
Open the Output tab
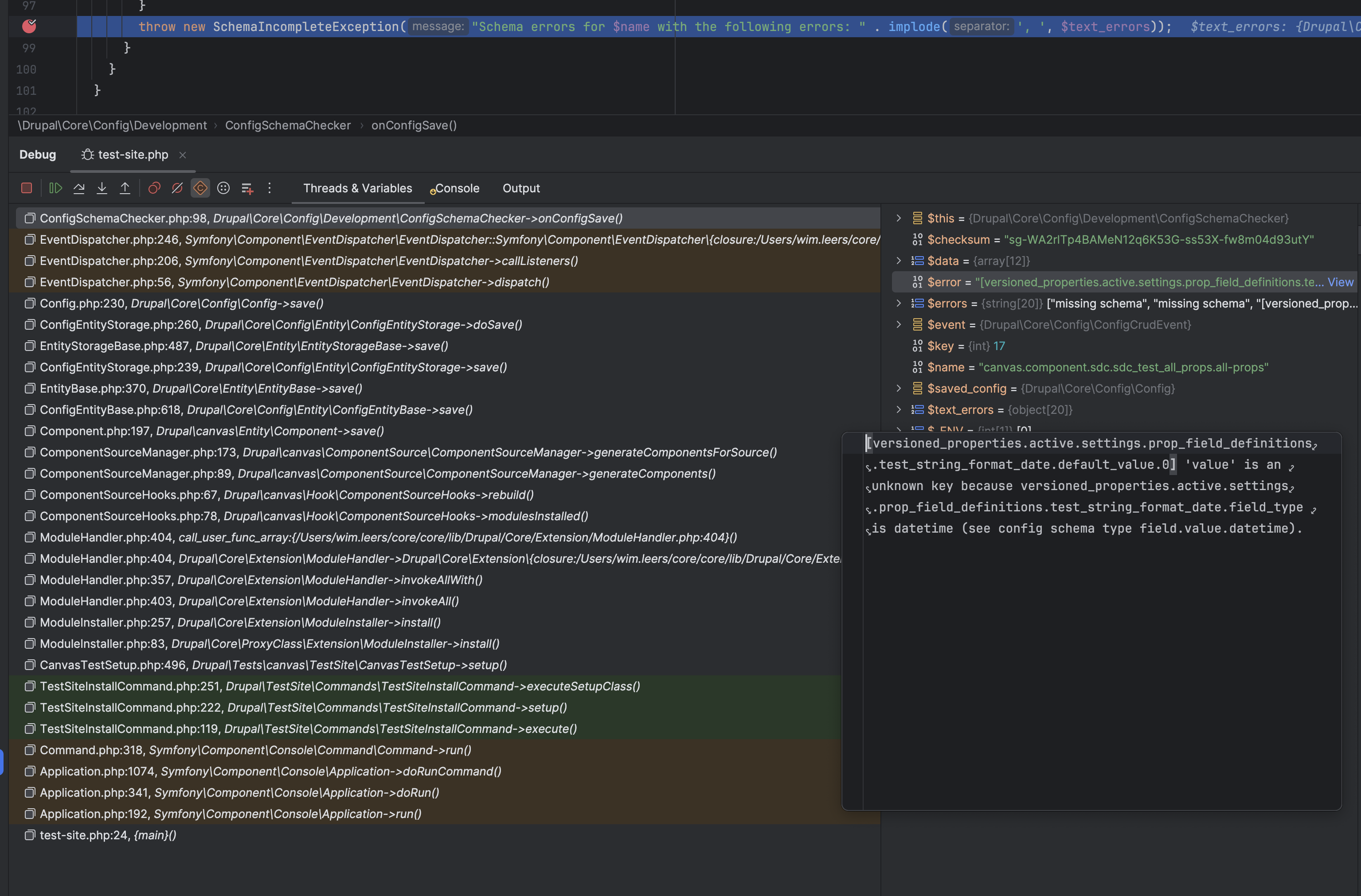tap(520, 188)
